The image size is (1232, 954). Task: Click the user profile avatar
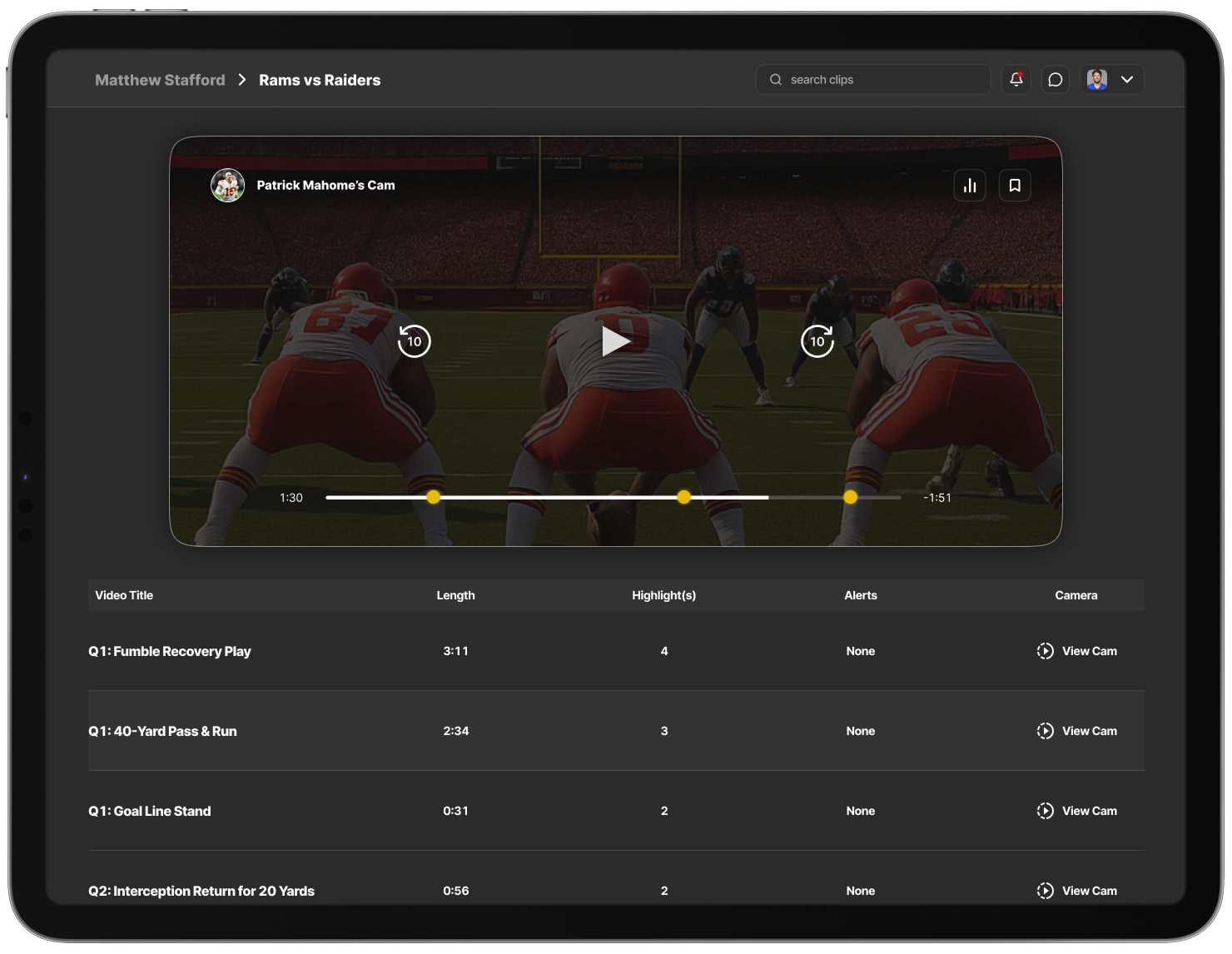[x=1097, y=80]
